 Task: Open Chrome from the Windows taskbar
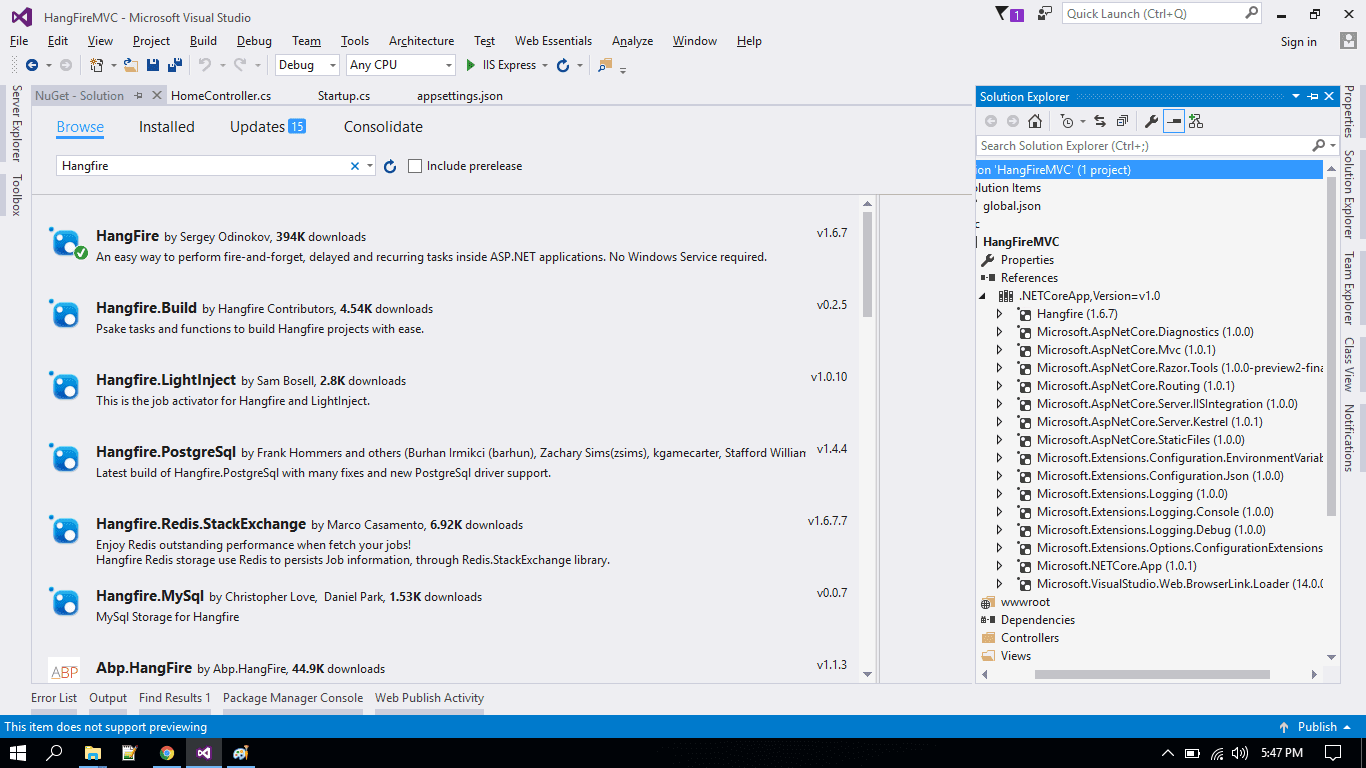pyautogui.click(x=167, y=753)
